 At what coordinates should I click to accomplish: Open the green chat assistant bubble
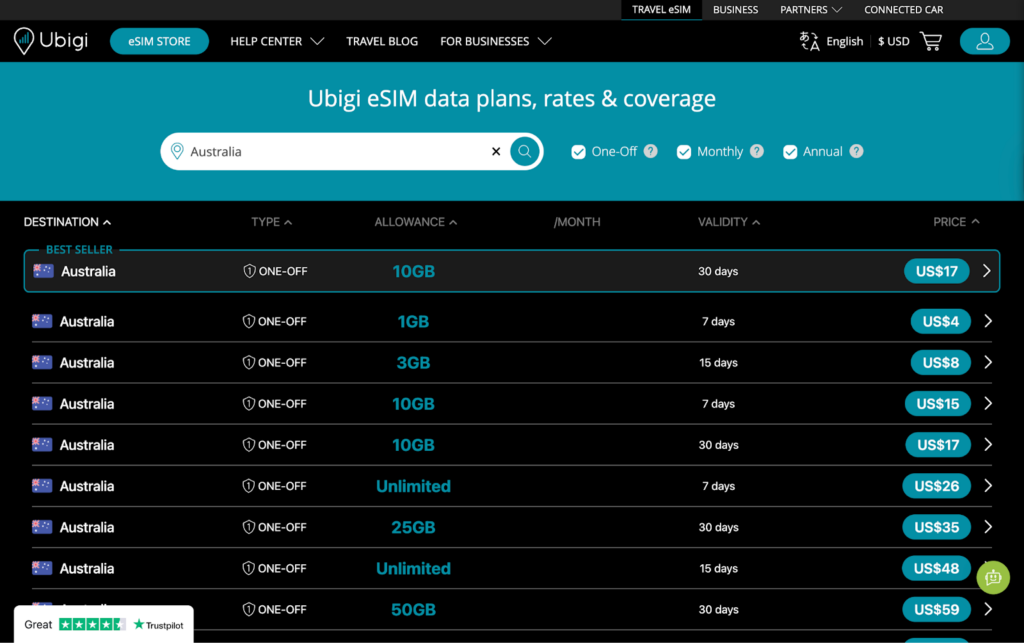pos(993,577)
